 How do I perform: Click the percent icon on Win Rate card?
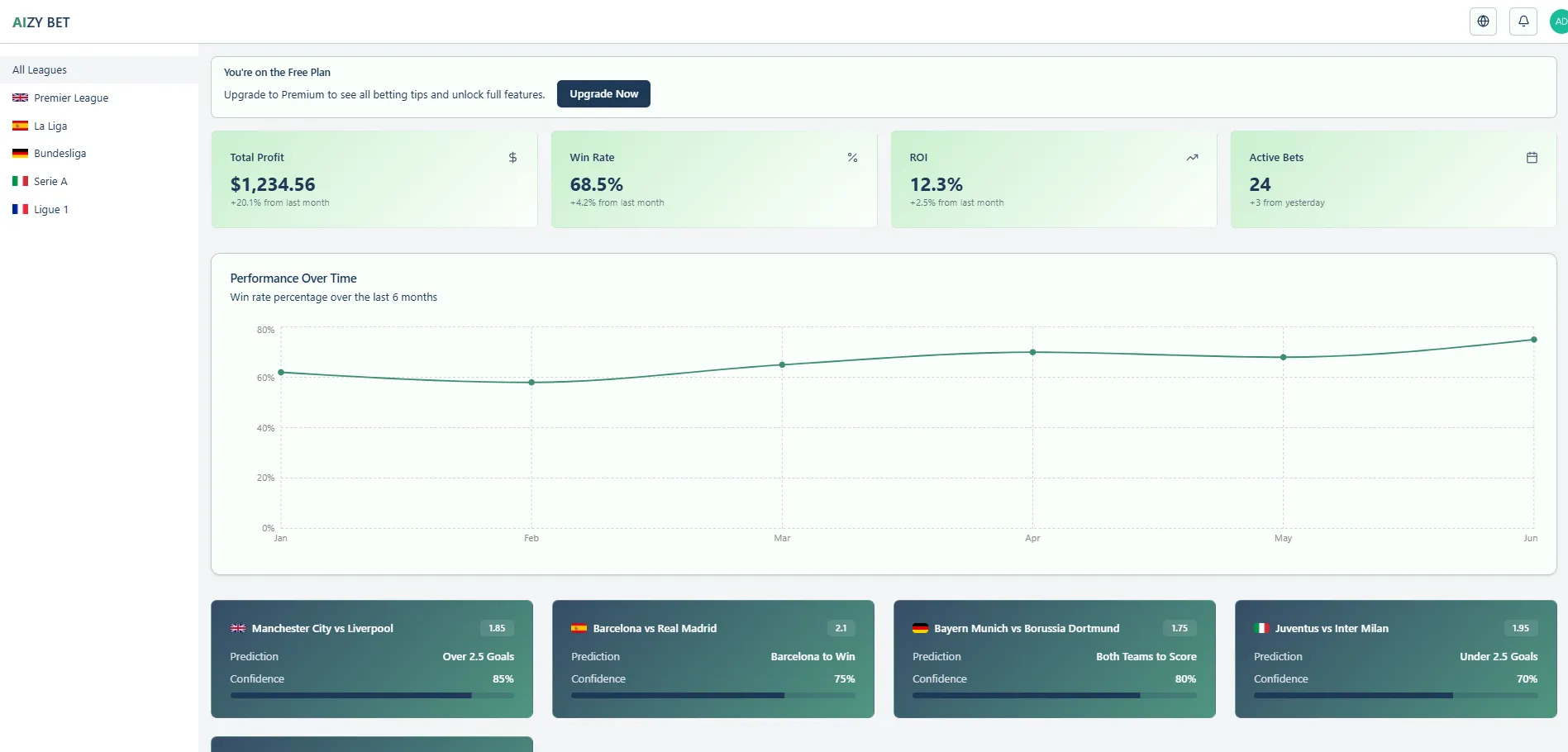point(852,157)
